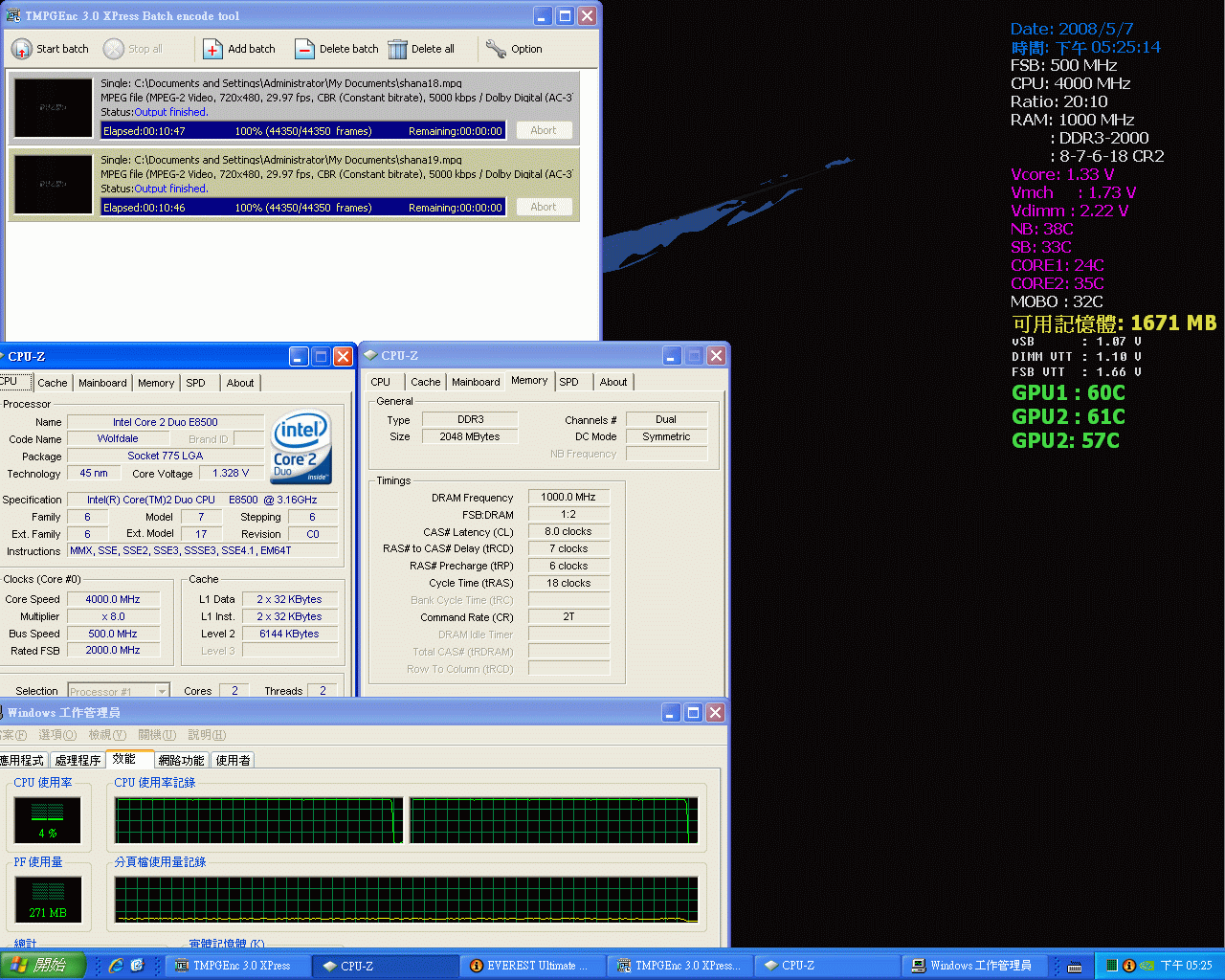The image size is (1225, 980).
Task: Open Memory tab in CPU-Z processor window
Action: [x=156, y=383]
